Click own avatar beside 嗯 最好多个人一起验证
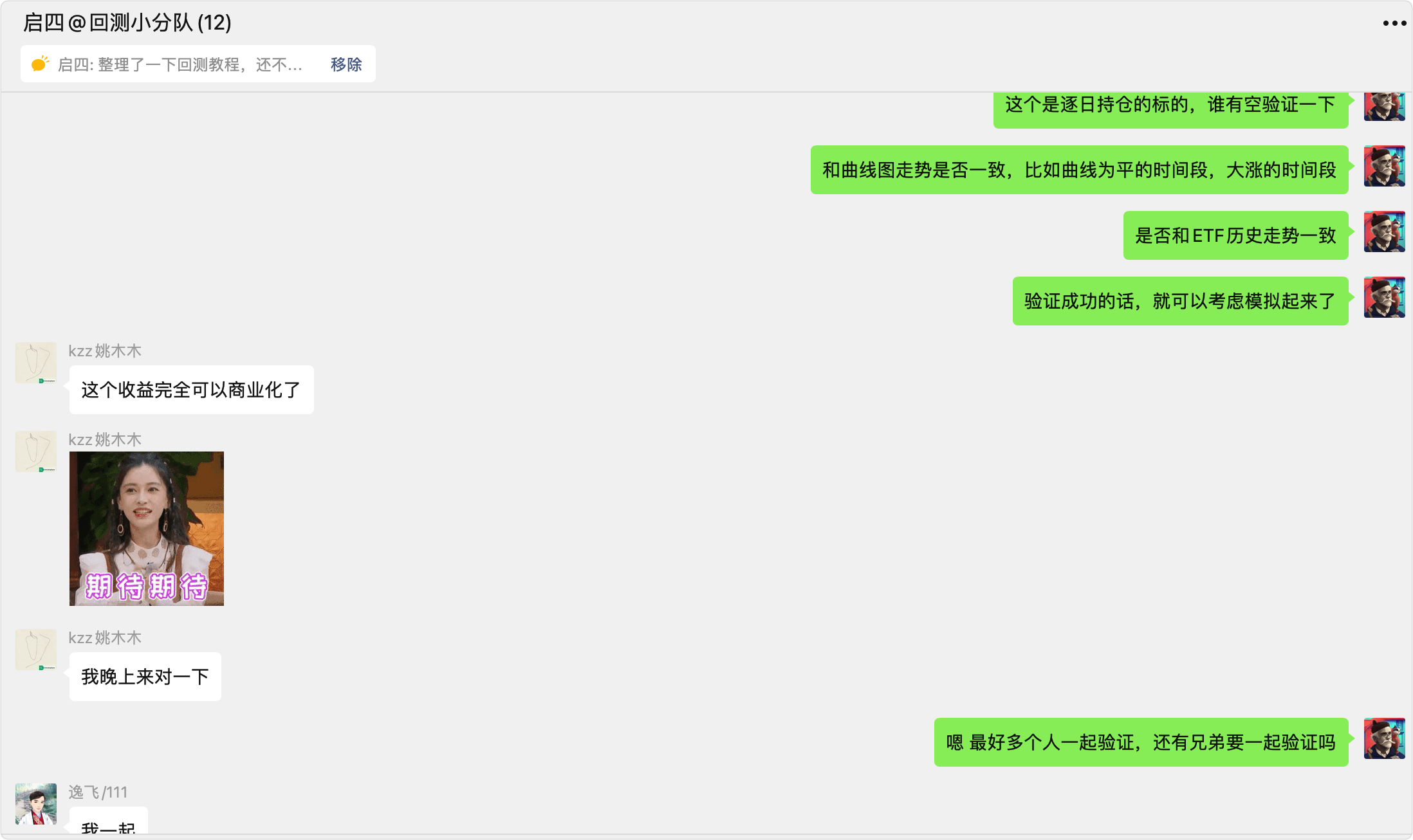 coord(1384,738)
